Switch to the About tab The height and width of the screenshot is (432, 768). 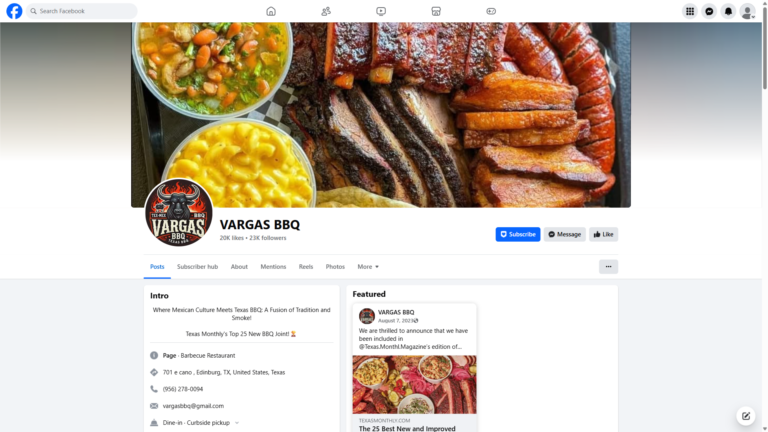point(239,266)
